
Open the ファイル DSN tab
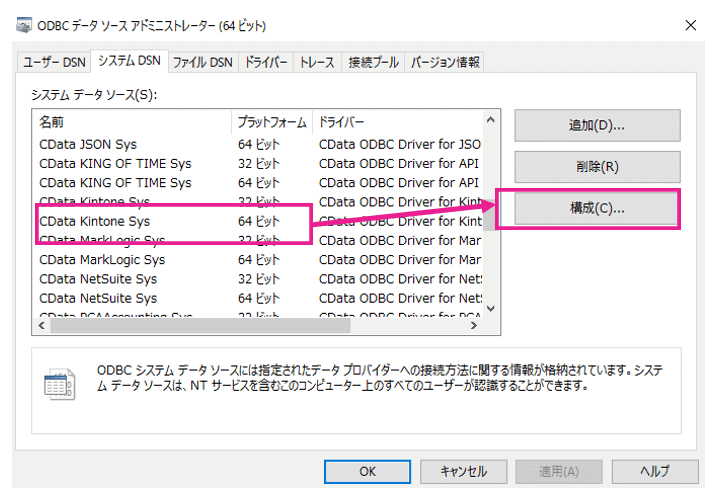pyautogui.click(x=203, y=62)
